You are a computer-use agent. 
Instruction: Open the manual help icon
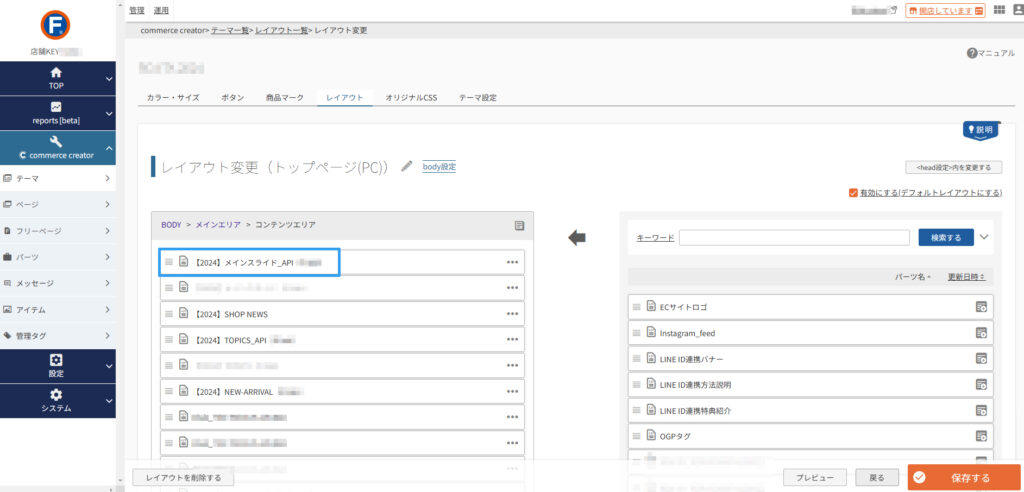(972, 52)
